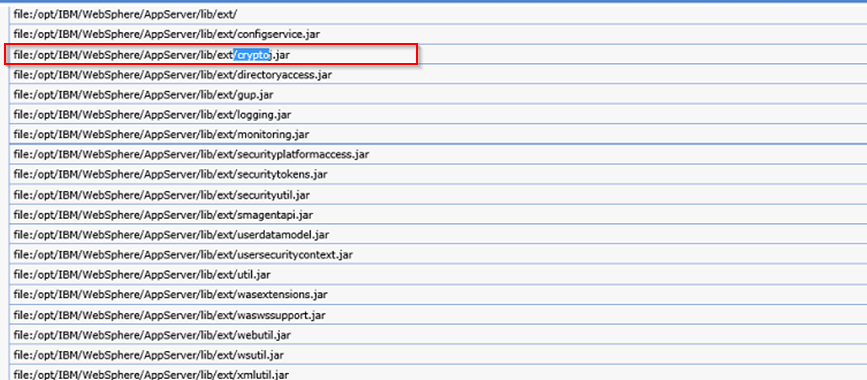Click the webutil.jar entry

tap(438, 335)
